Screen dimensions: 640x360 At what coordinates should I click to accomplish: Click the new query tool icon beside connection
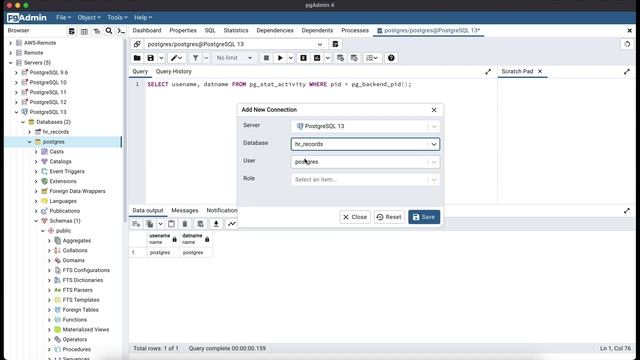335,44
